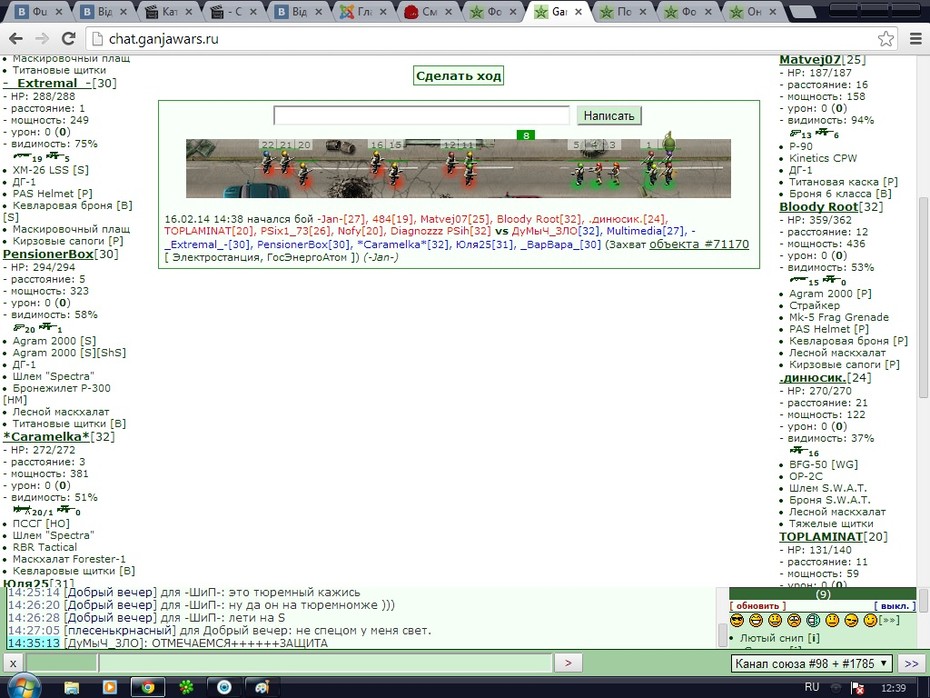Click Multimedia[27] in battle log
The height and width of the screenshot is (698, 930).
point(645,231)
